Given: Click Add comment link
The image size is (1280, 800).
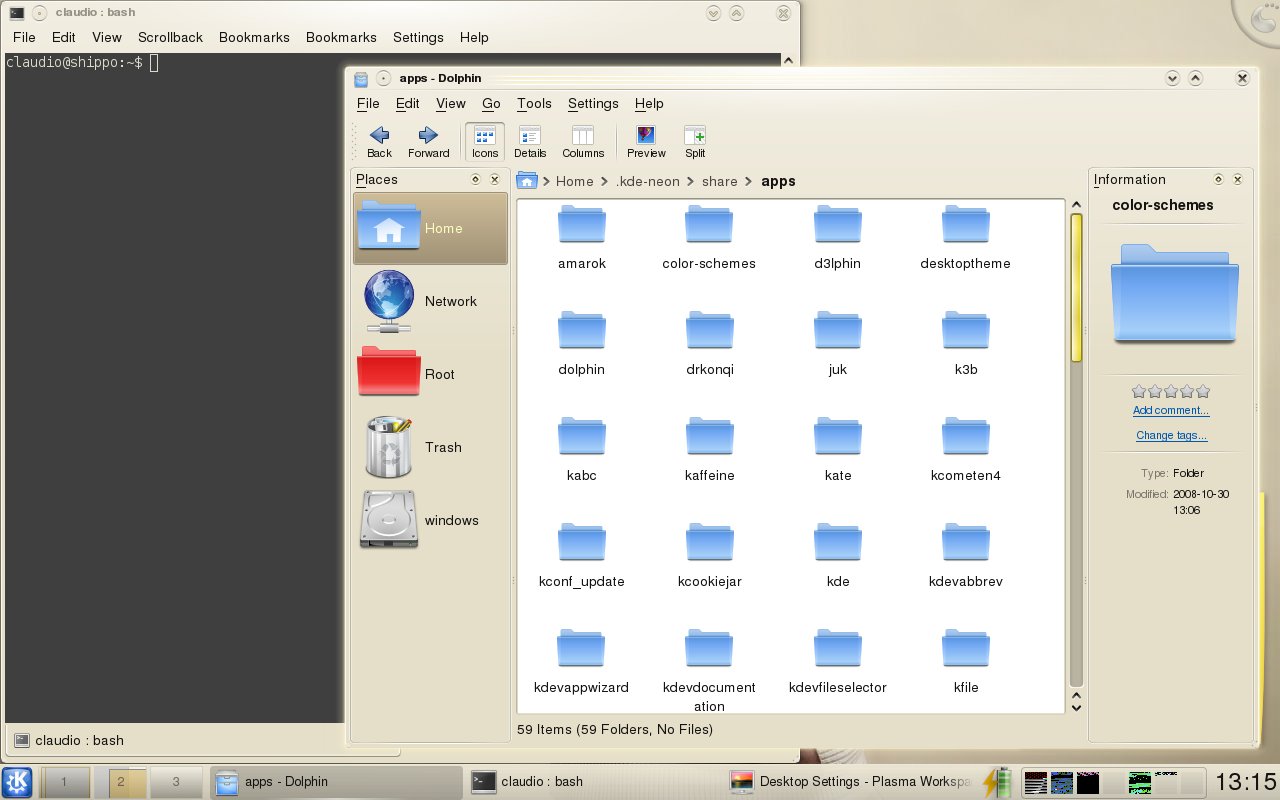Looking at the screenshot, I should tap(1171, 410).
